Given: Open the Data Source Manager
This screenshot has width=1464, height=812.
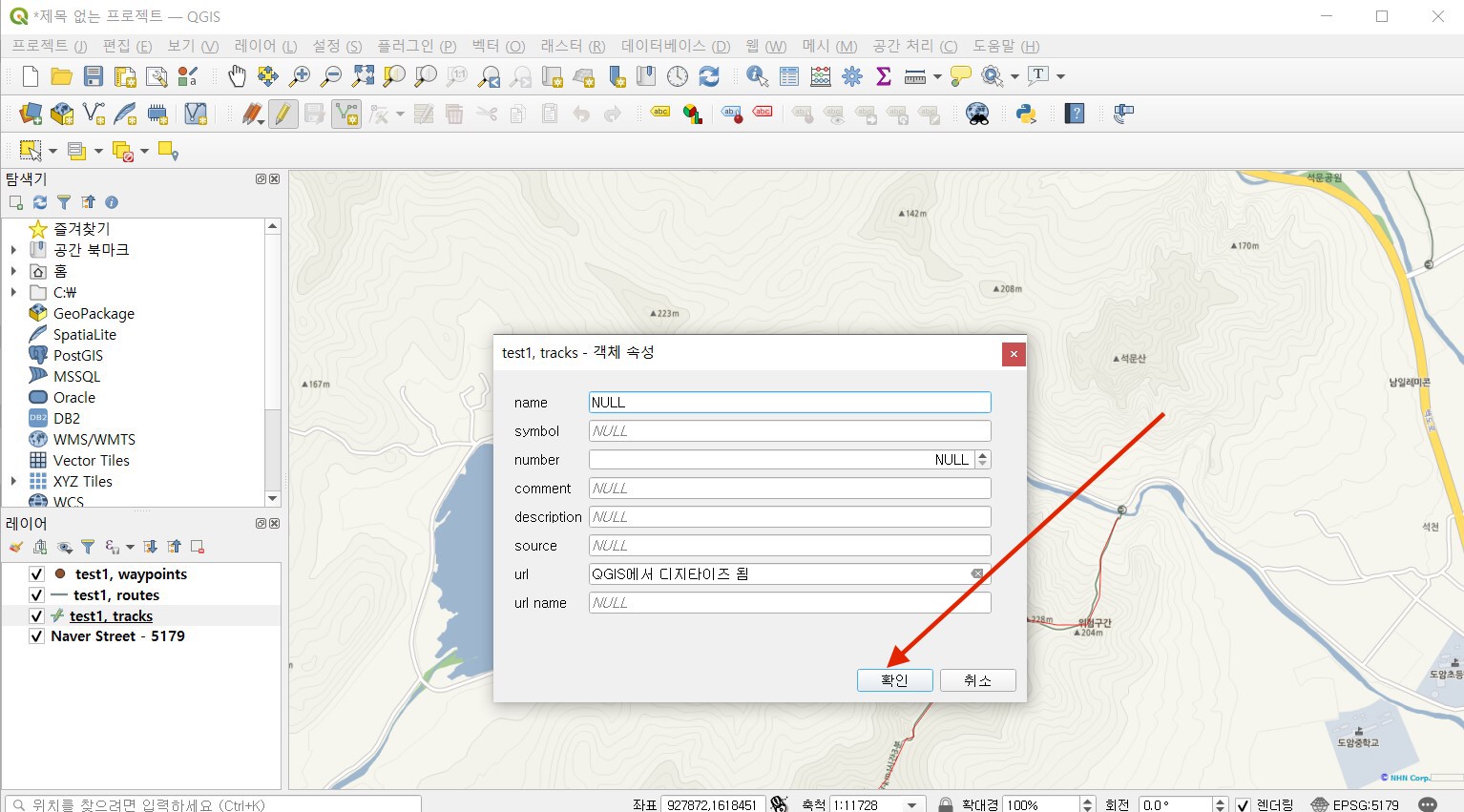Looking at the screenshot, I should click(31, 115).
